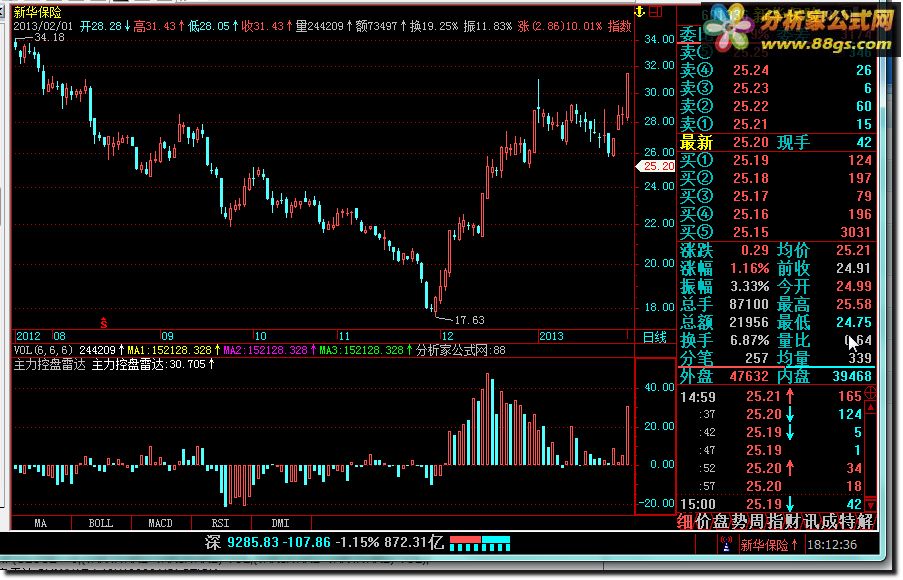The width and height of the screenshot is (903, 580).
Task: Click the 17.63 low price label
Action: [x=469, y=320]
